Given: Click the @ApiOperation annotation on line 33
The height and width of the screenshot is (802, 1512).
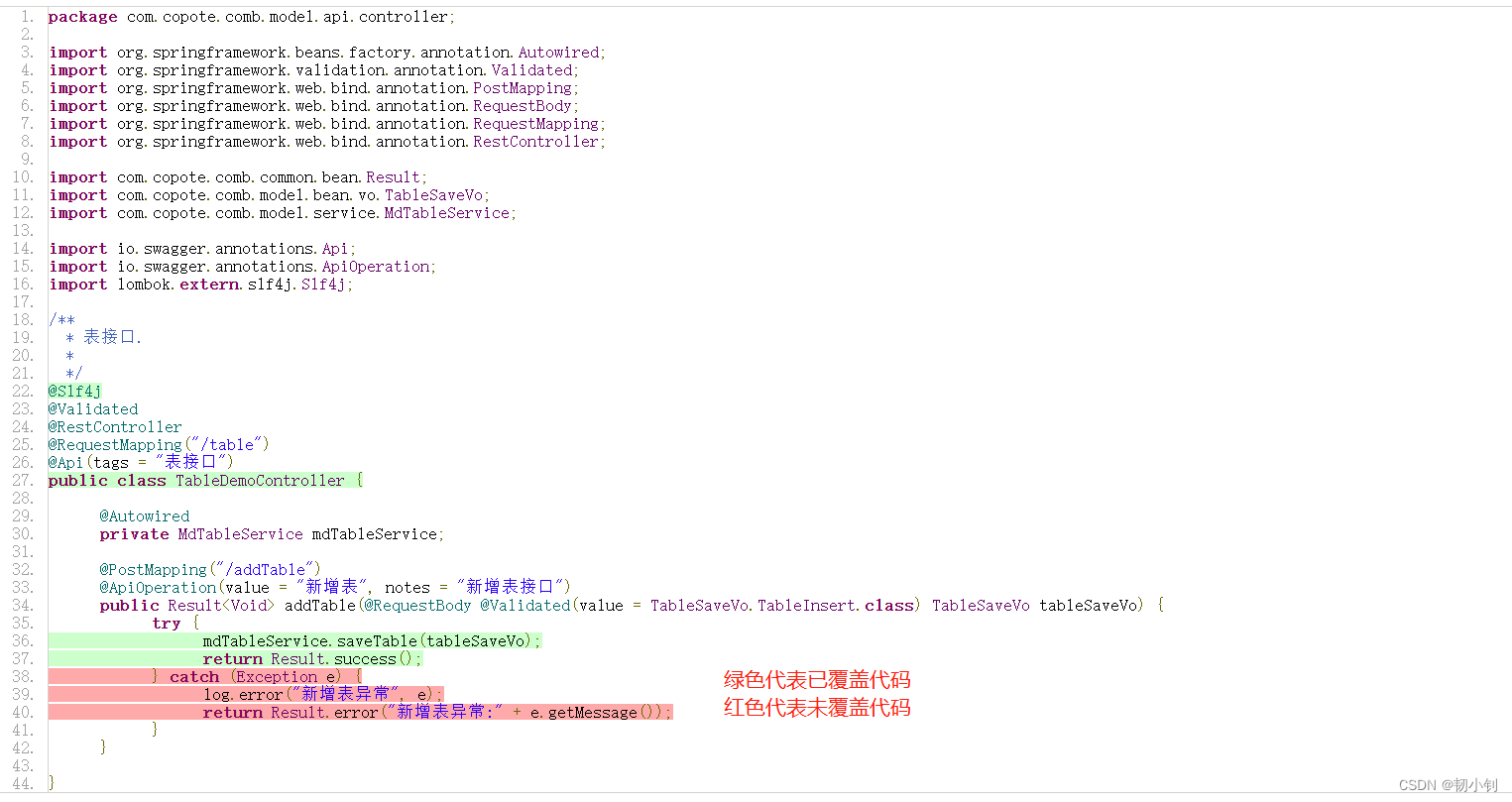Looking at the screenshot, I should pyautogui.click(x=335, y=588).
